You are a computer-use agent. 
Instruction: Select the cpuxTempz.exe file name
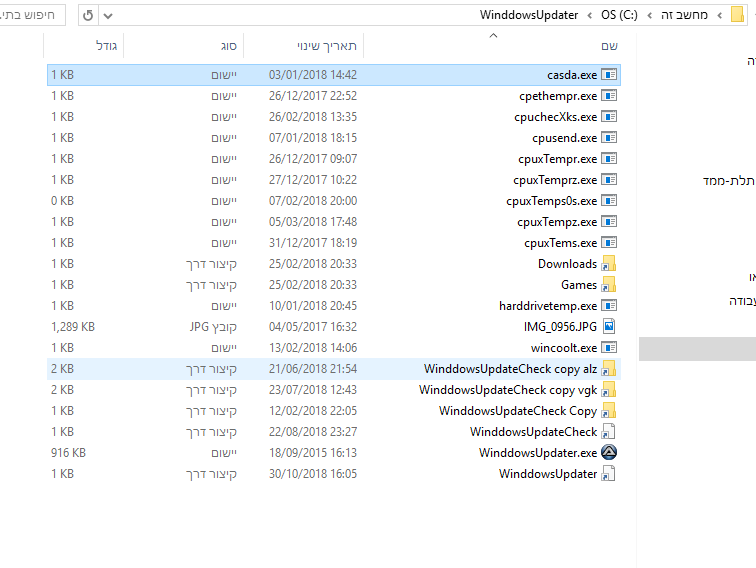557,222
